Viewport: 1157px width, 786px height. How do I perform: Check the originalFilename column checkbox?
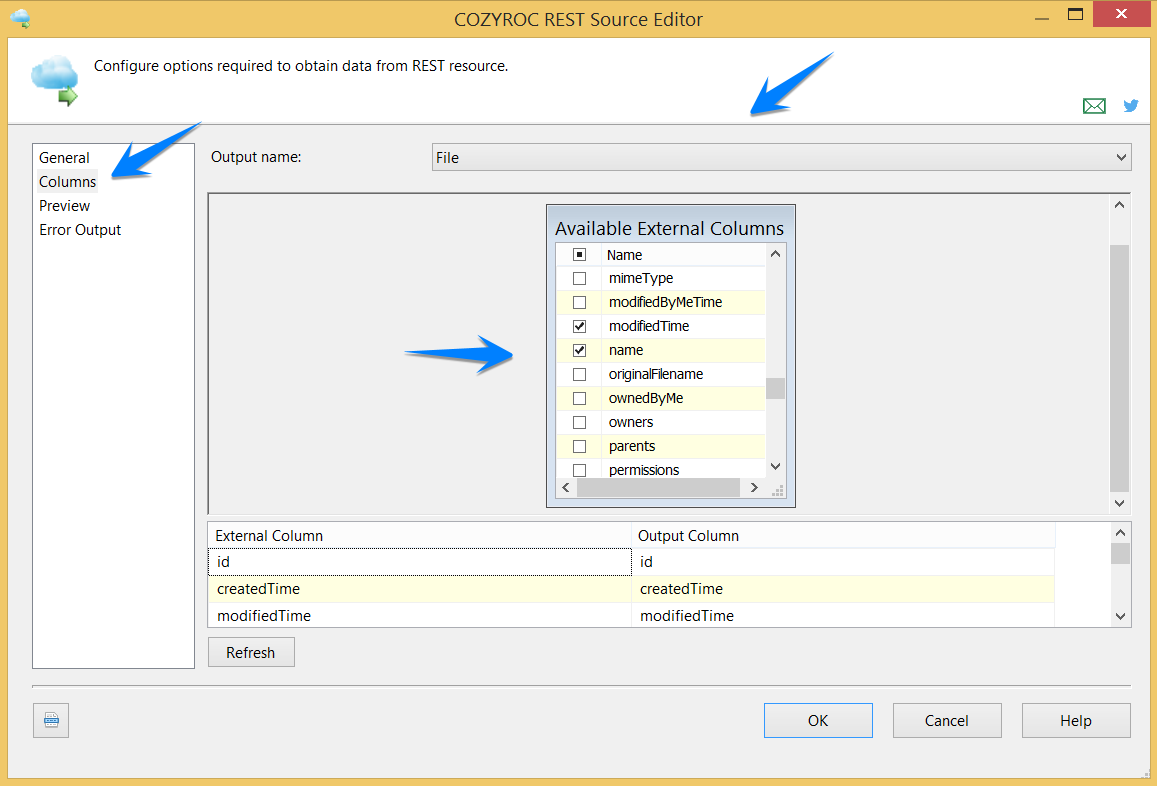(x=579, y=374)
